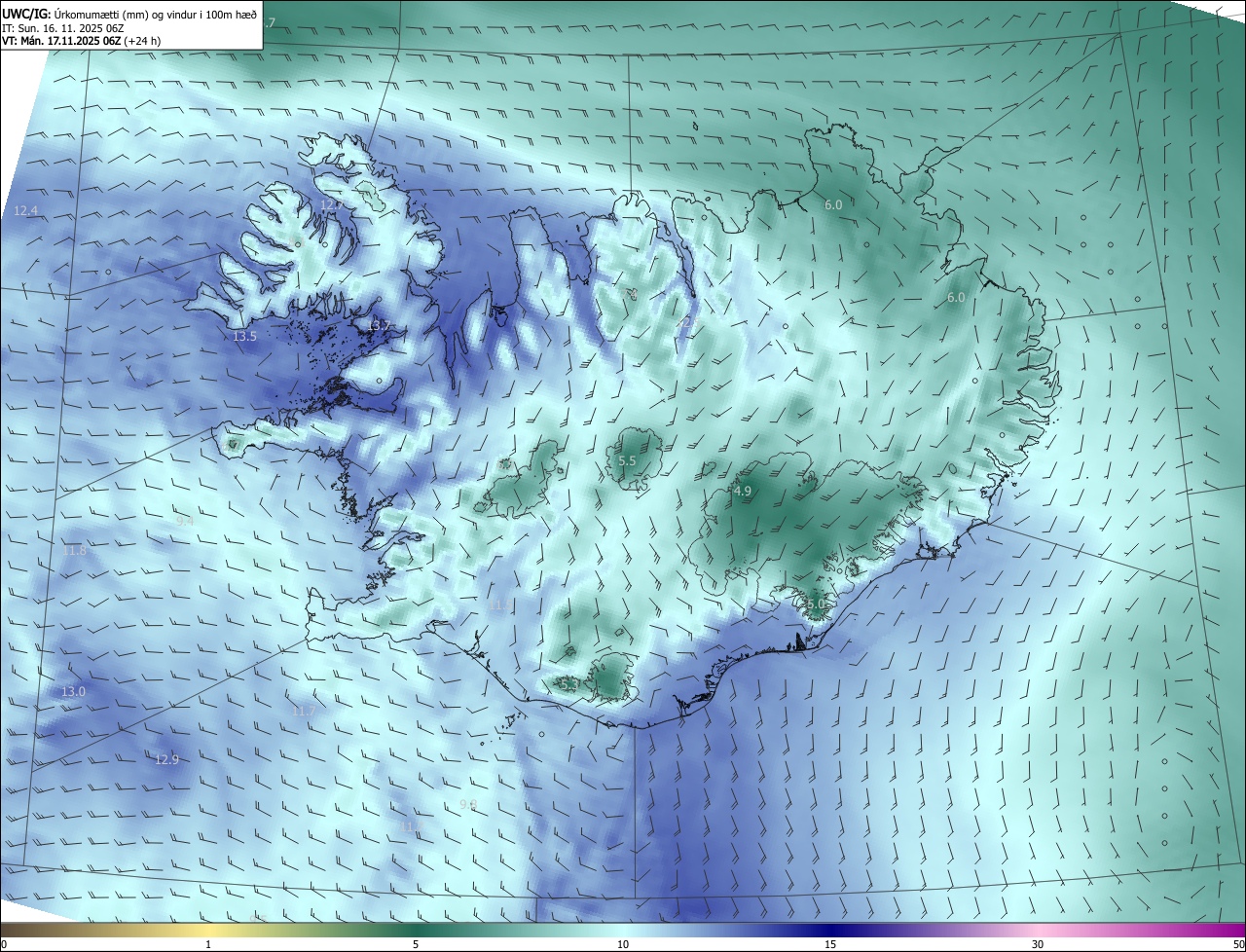Click the 30 tick on the color scale
This screenshot has height=952, width=1246.
tap(1038, 944)
